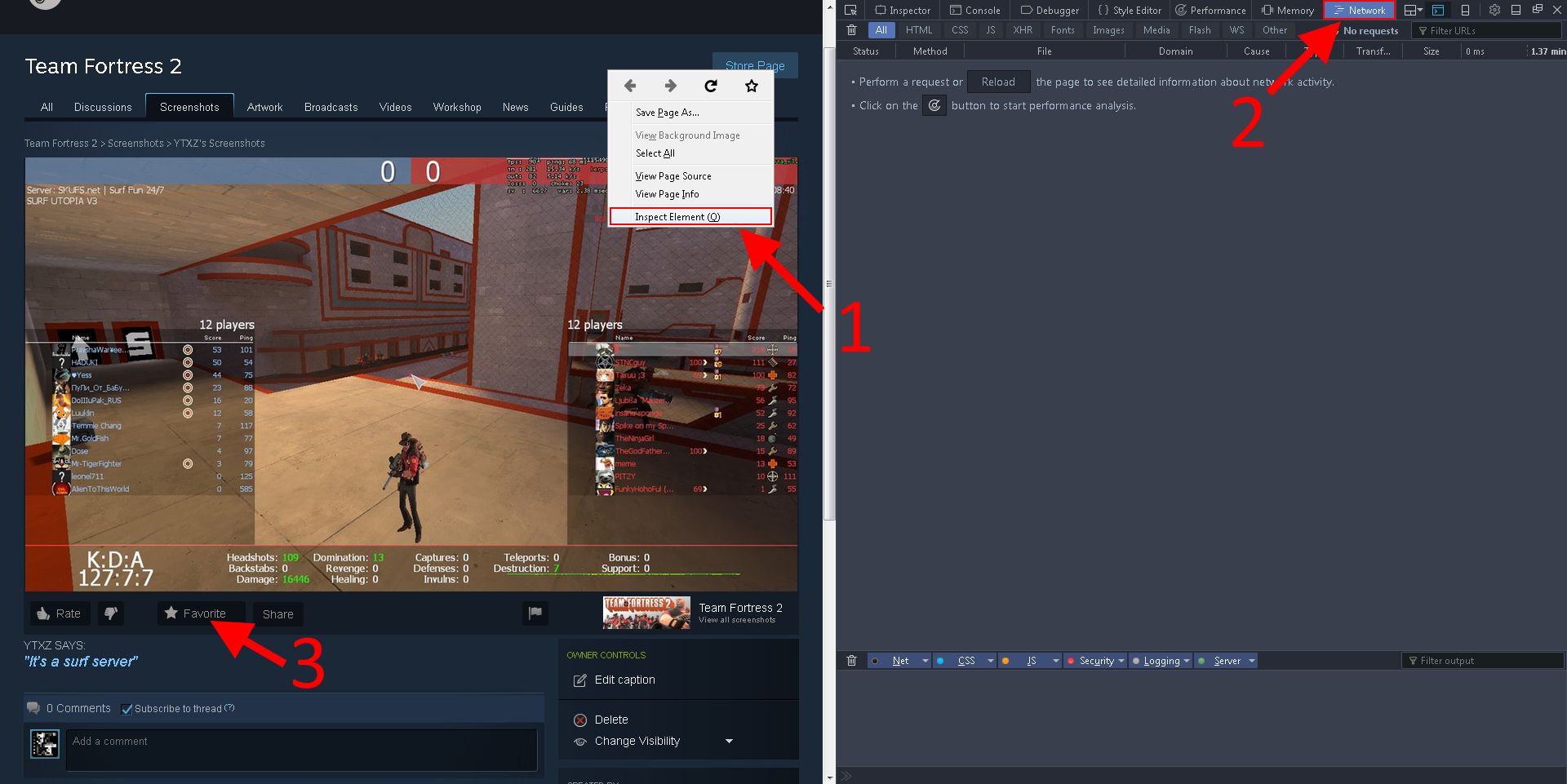The image size is (1567, 784).
Task: Select View Page Source menu entry
Action: 673,176
